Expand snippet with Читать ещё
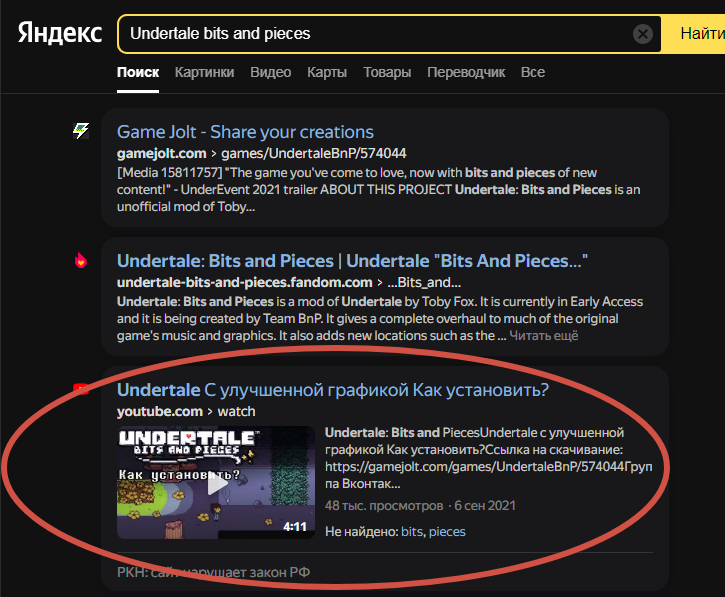 pos(544,335)
